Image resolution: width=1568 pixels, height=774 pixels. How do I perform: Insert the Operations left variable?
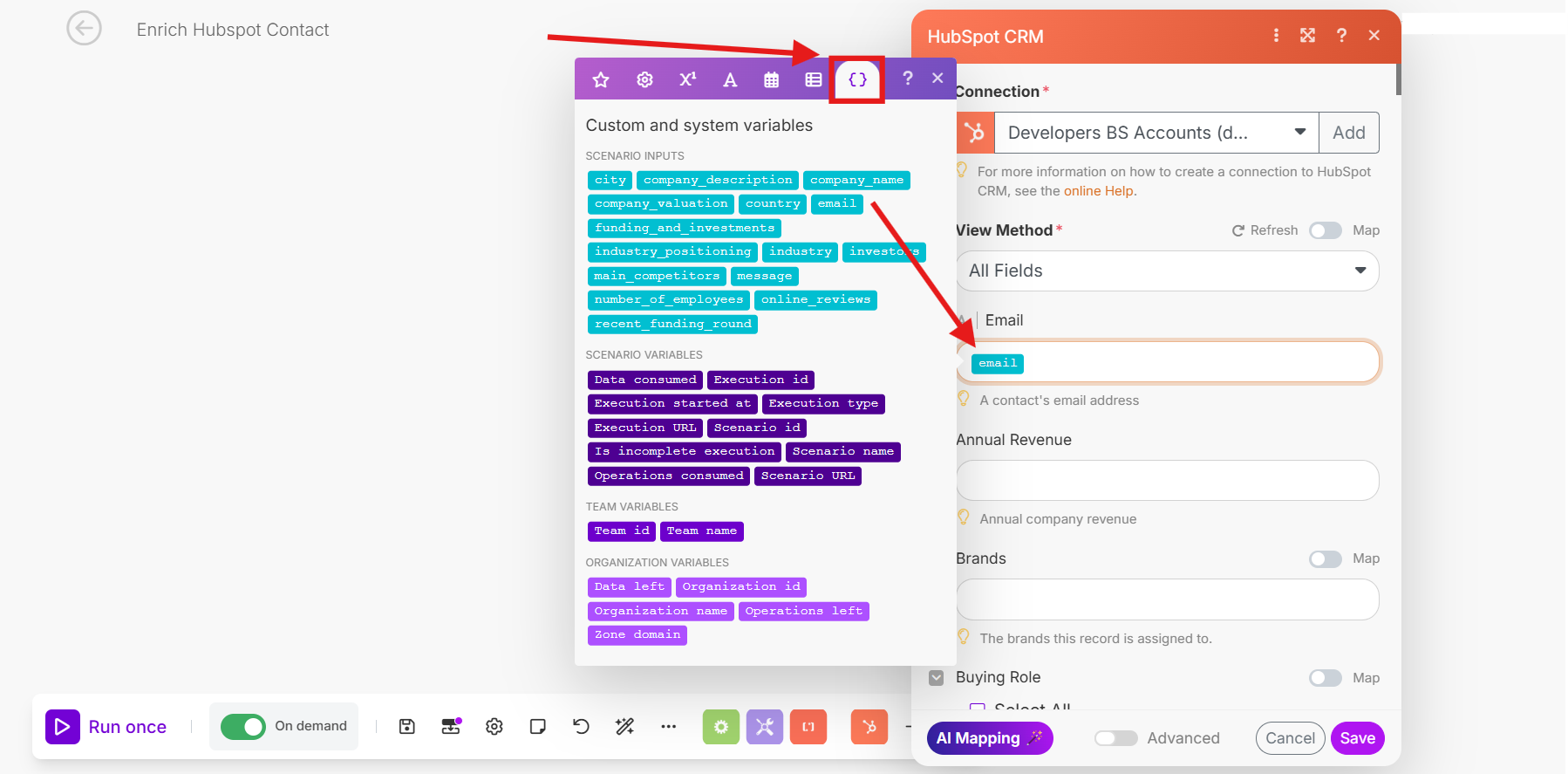(804, 611)
